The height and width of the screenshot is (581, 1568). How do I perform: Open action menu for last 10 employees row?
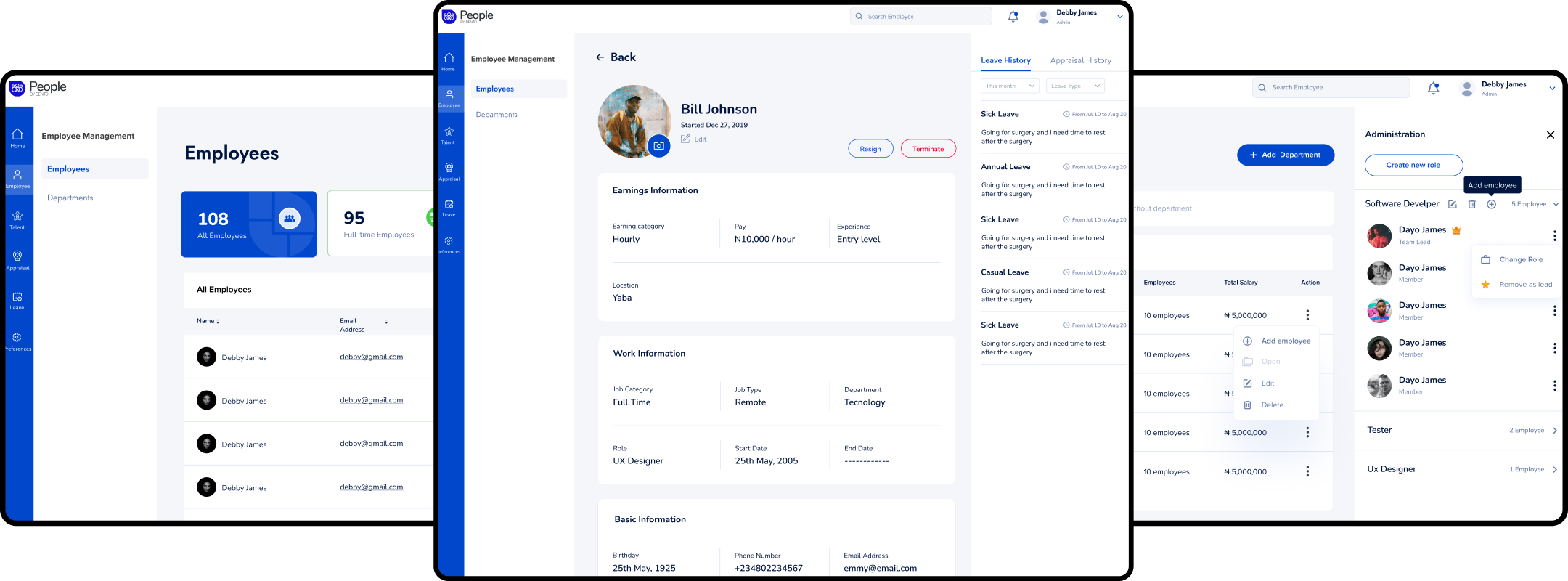(x=1307, y=471)
